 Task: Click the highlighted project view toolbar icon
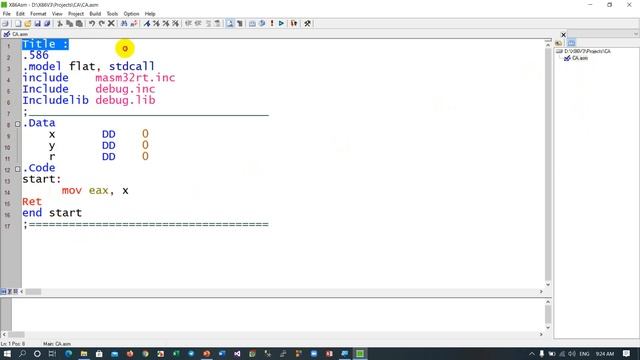point(230,24)
